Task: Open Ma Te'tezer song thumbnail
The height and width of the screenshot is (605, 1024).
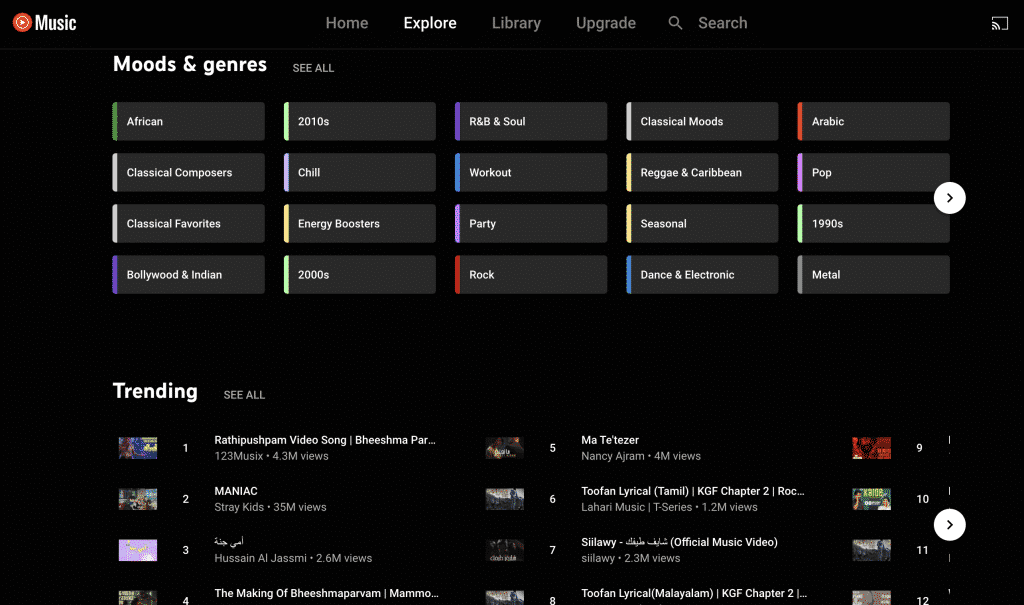Action: pos(505,448)
